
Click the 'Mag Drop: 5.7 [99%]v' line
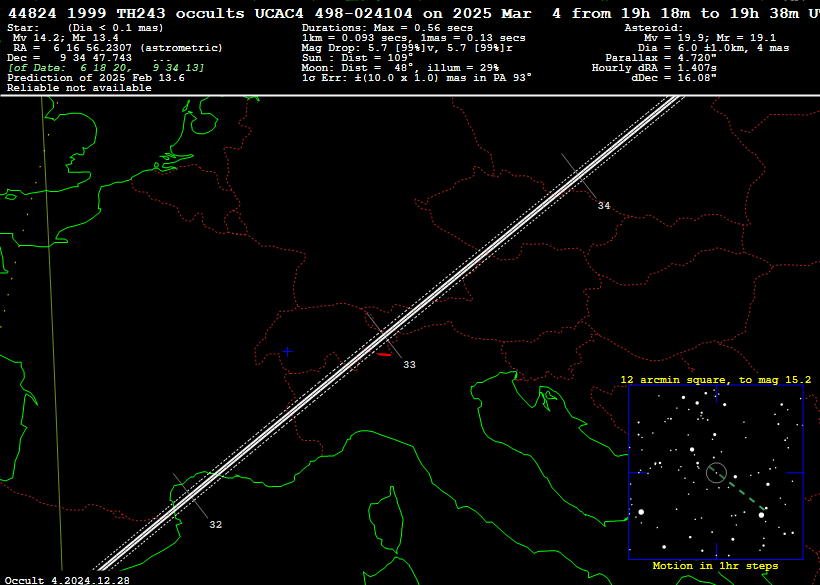coord(407,48)
